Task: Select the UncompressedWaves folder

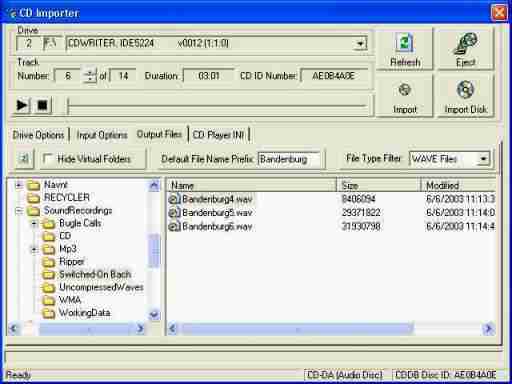Action: (101, 287)
